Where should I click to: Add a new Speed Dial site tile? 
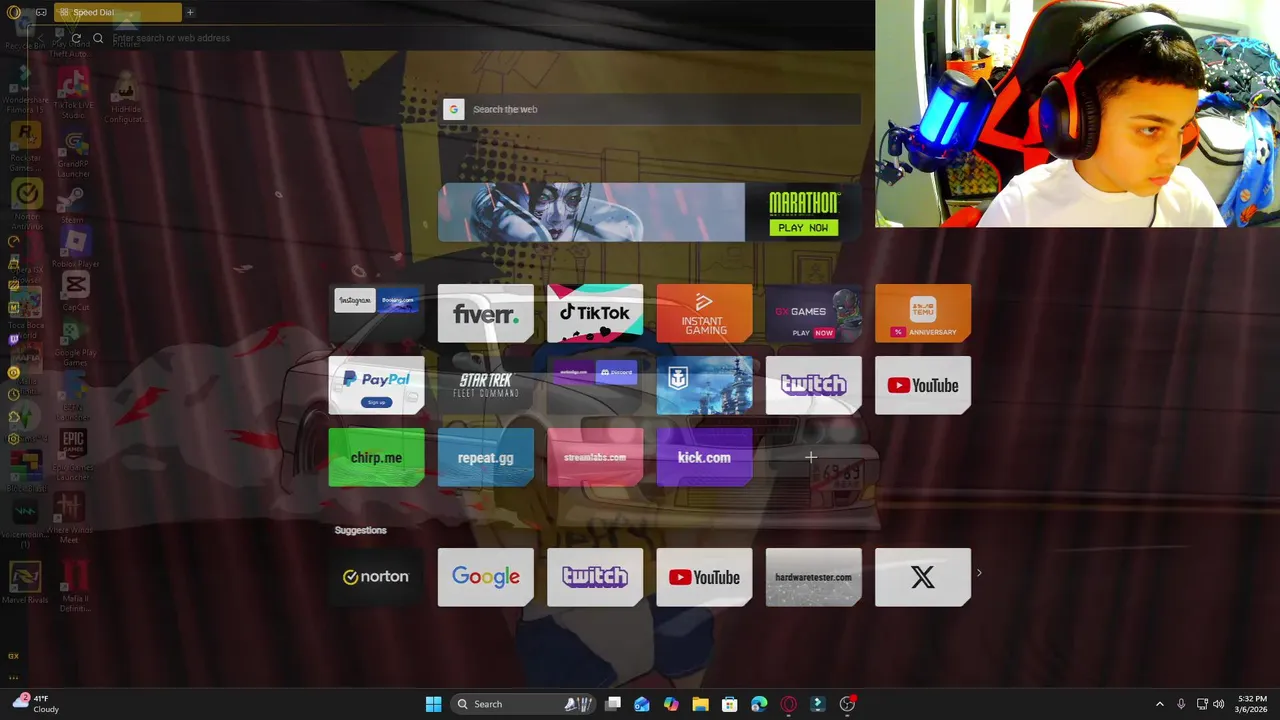coord(812,458)
